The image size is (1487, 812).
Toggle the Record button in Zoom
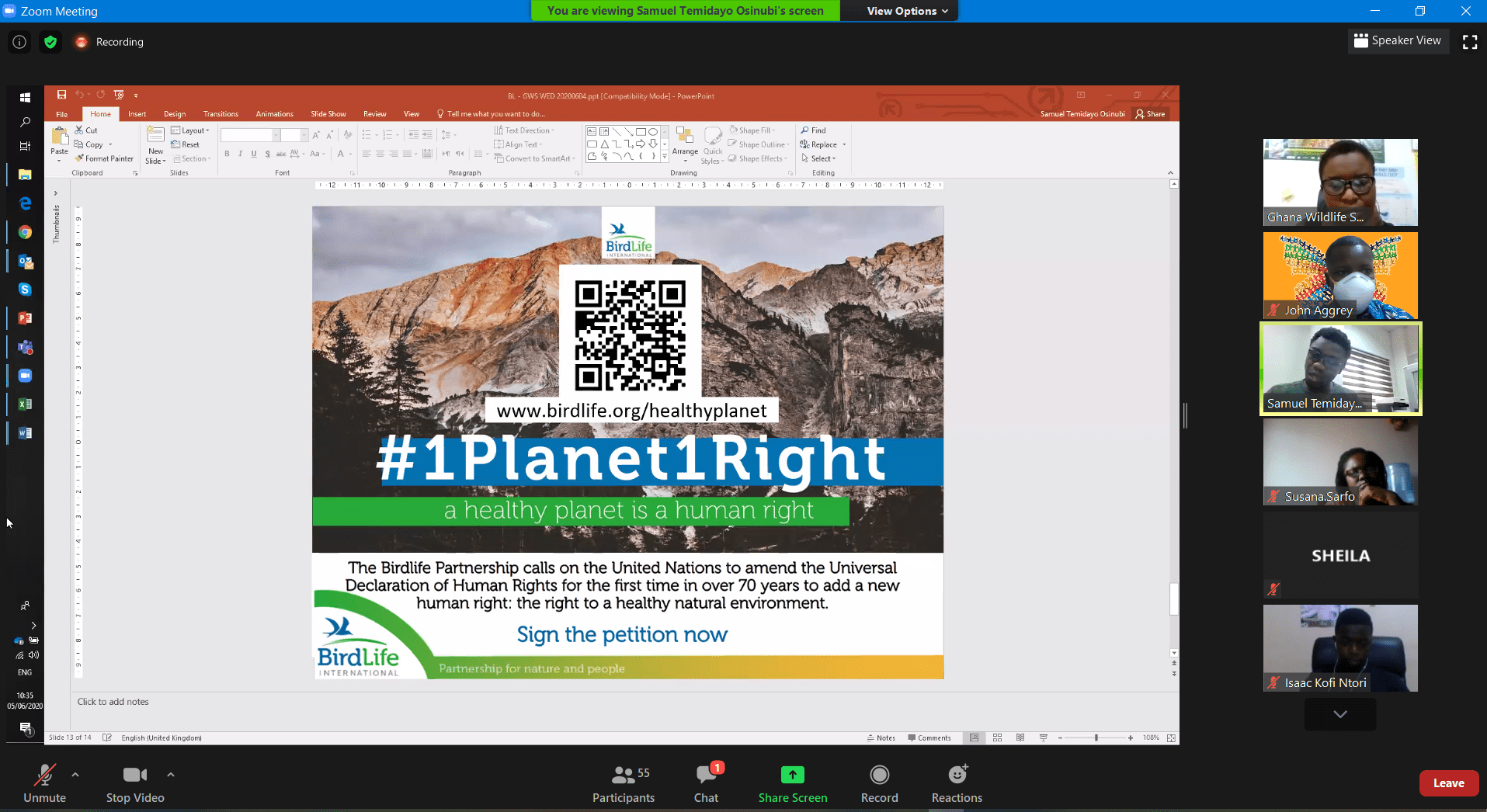pos(879,783)
